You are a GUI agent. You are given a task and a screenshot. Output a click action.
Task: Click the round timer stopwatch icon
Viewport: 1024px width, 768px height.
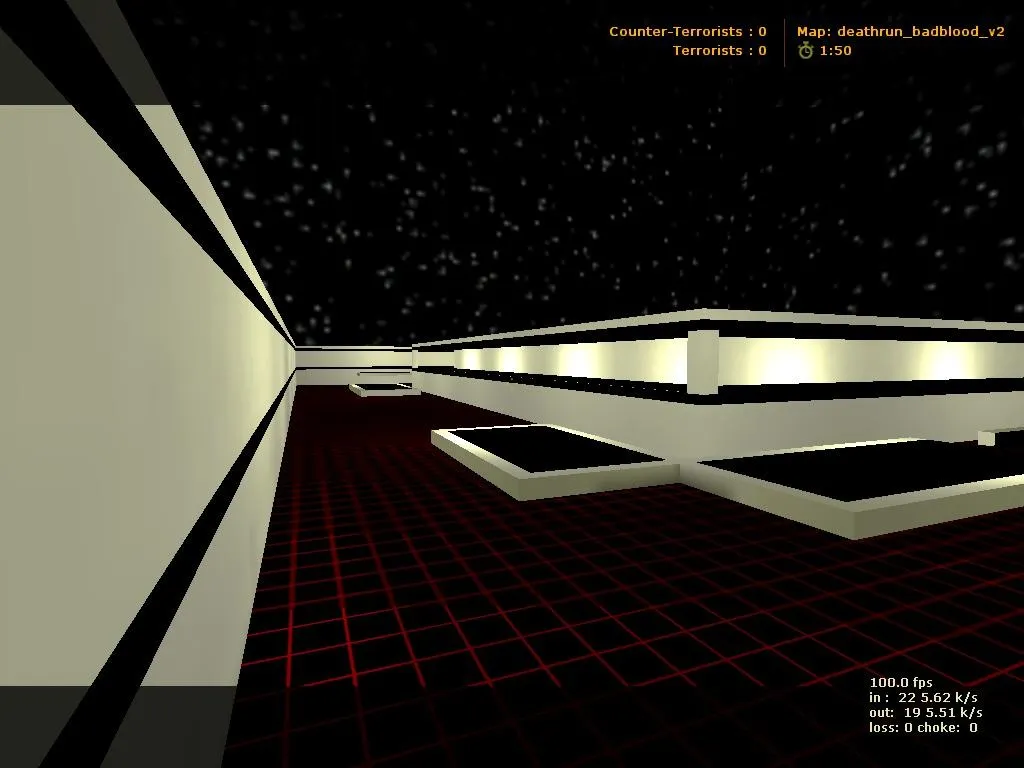click(x=807, y=50)
